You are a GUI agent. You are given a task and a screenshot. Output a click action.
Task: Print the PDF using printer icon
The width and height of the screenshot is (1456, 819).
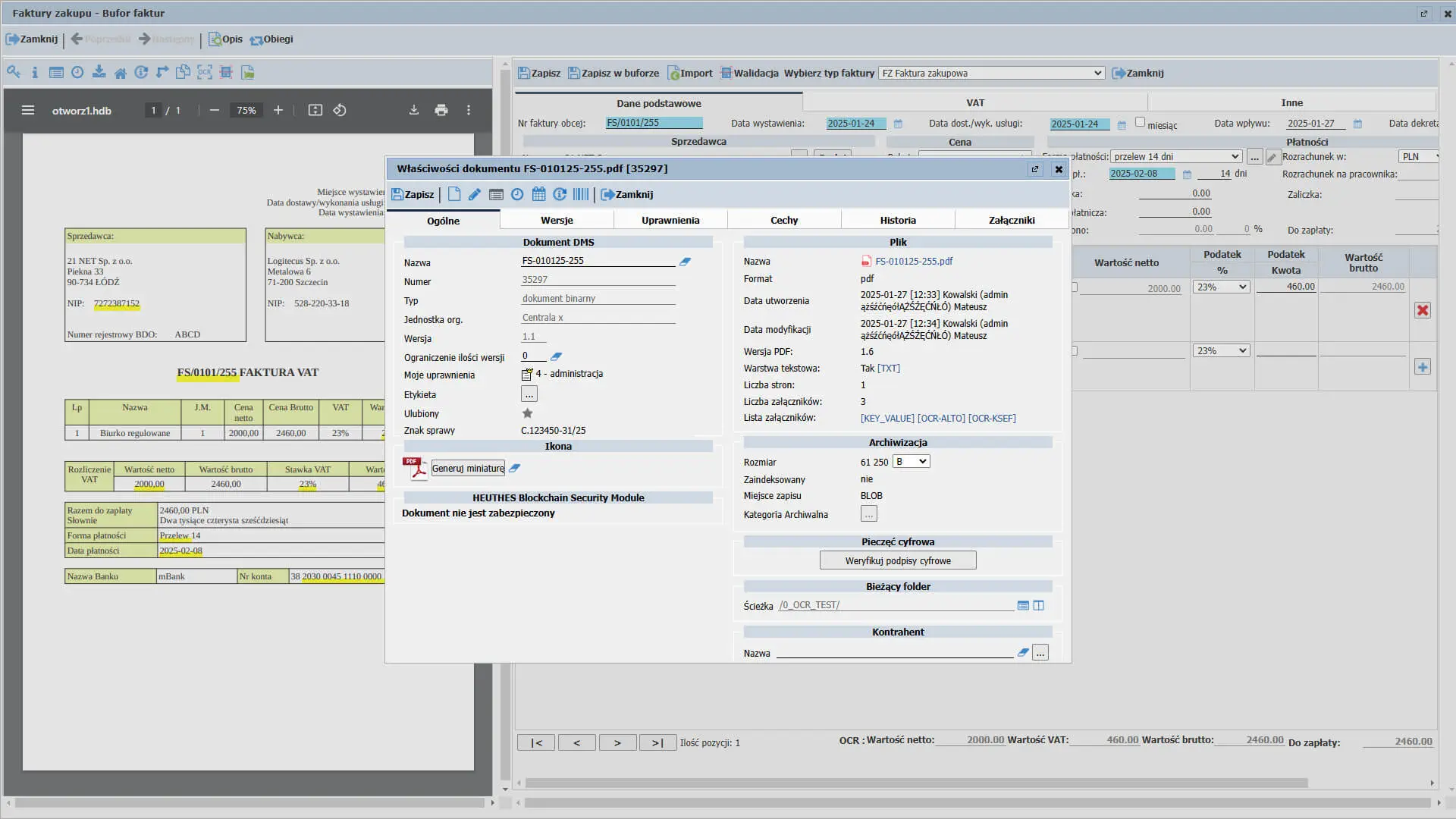pos(441,111)
